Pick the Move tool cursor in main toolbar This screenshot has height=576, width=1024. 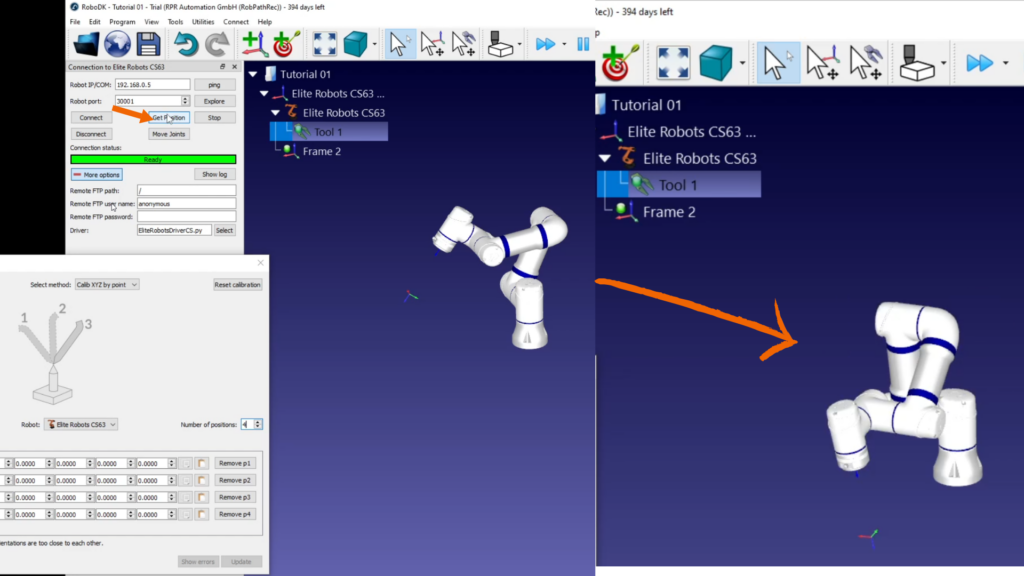(463, 44)
